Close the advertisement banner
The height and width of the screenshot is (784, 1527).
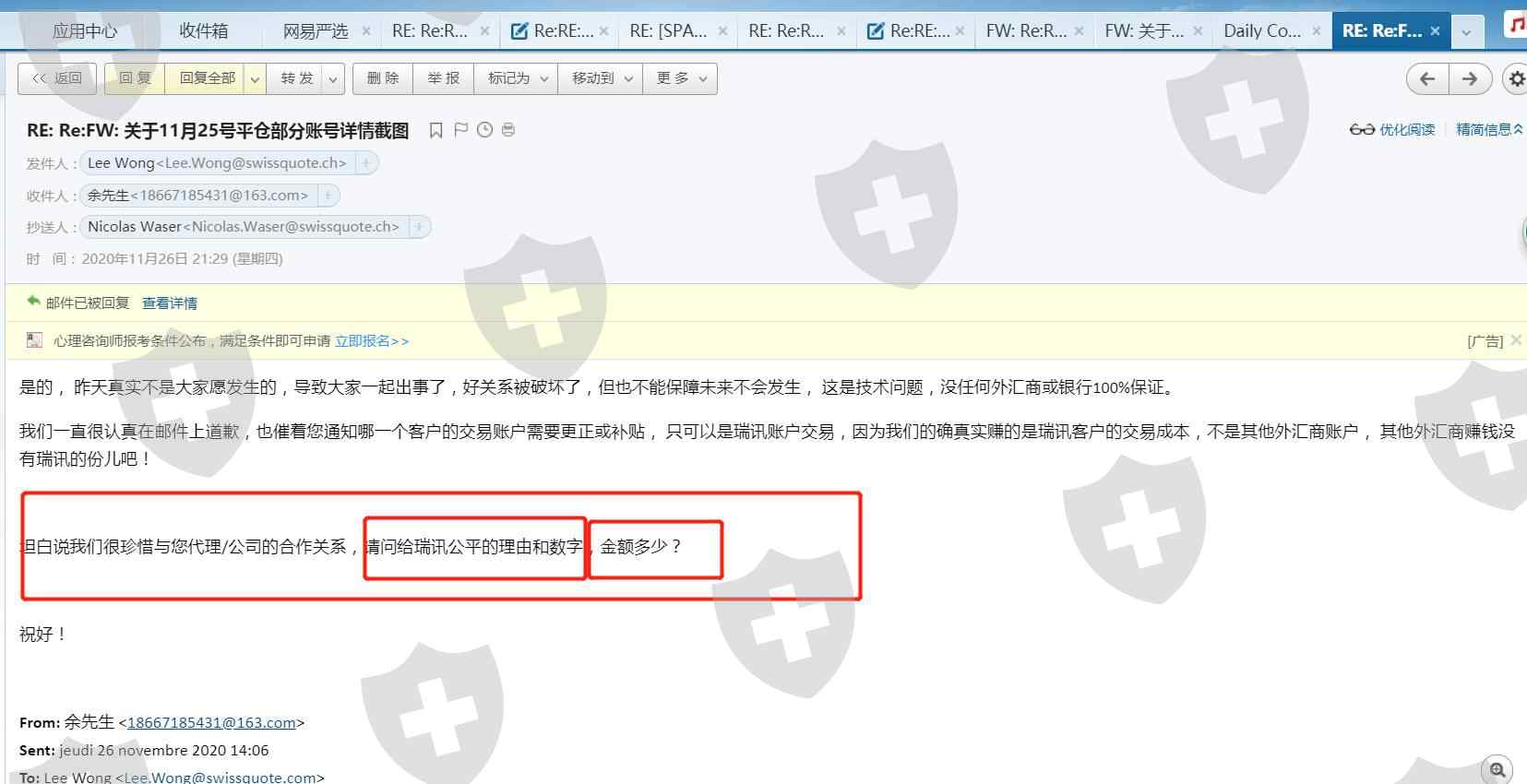(x=1516, y=340)
